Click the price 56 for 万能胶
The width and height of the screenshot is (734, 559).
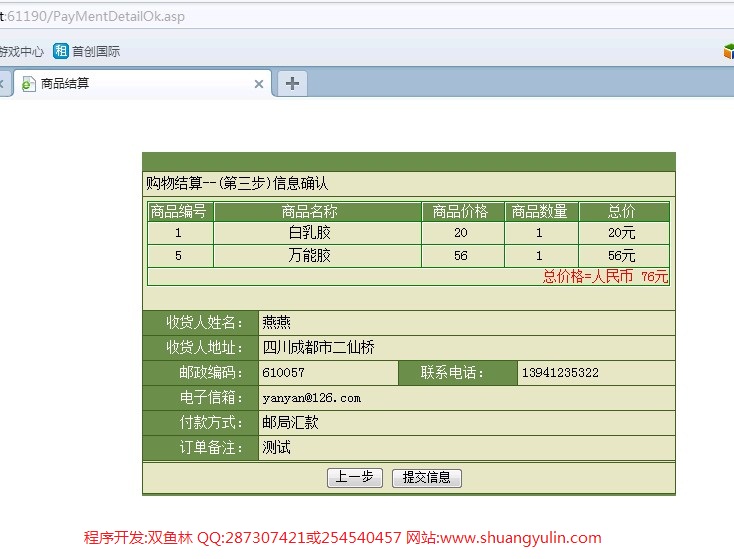click(461, 256)
